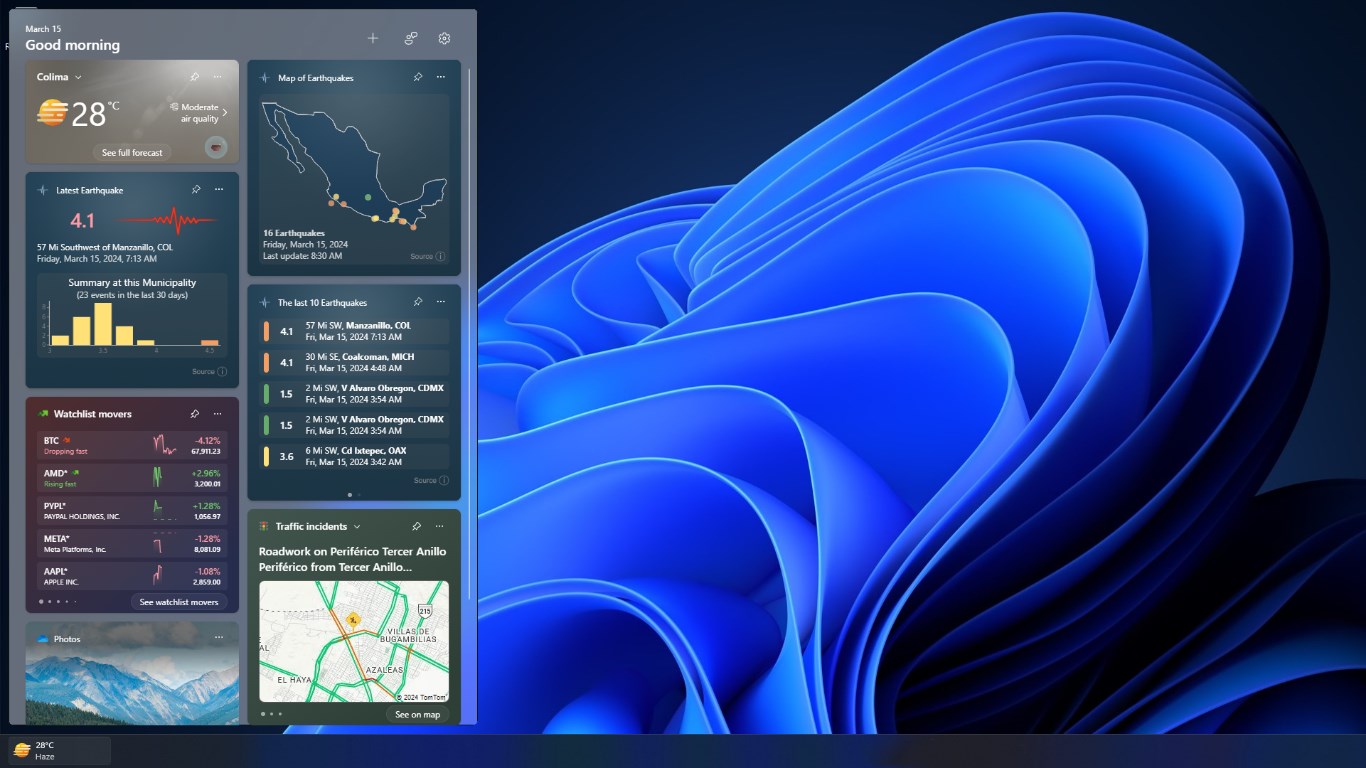Open widgets settings gear icon
This screenshot has width=1366, height=768.
444,38
